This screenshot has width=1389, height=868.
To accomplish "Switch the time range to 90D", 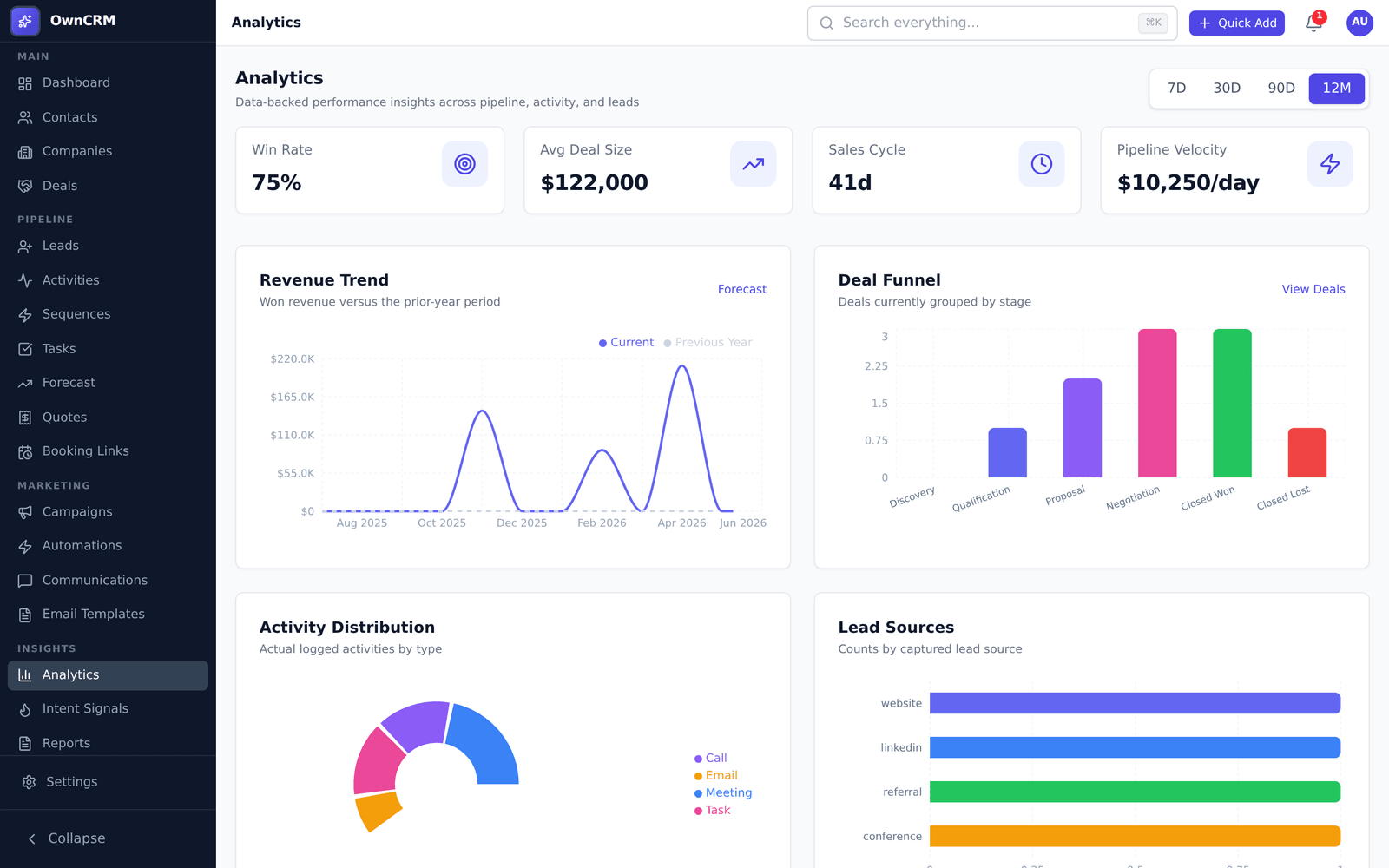I will [x=1281, y=88].
